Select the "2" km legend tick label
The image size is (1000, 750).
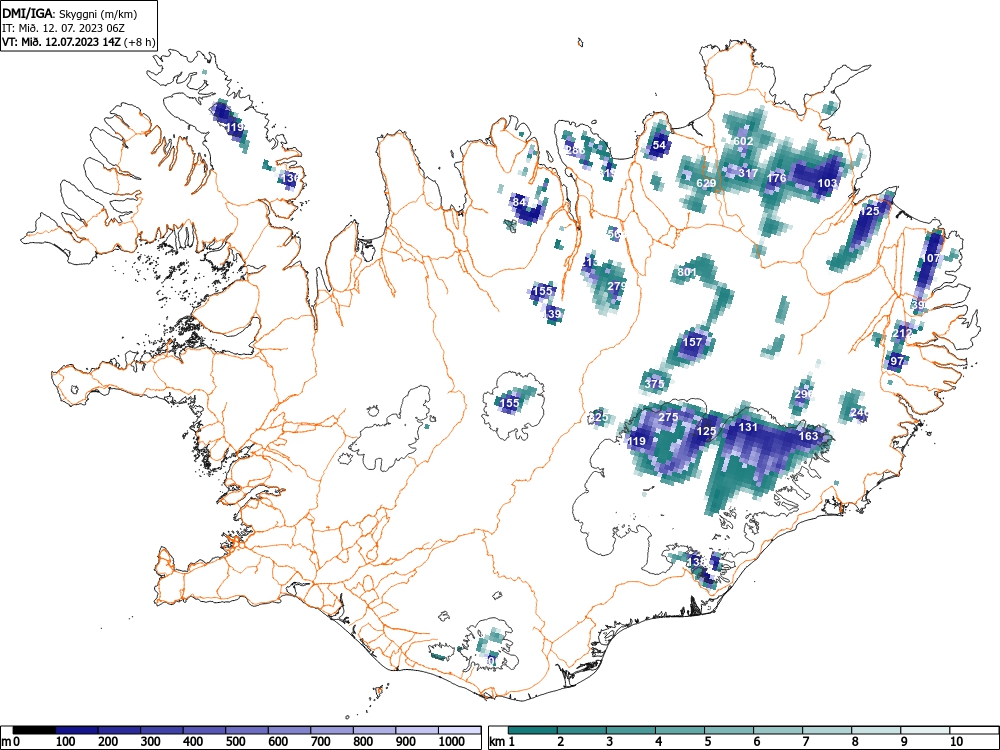point(561,742)
